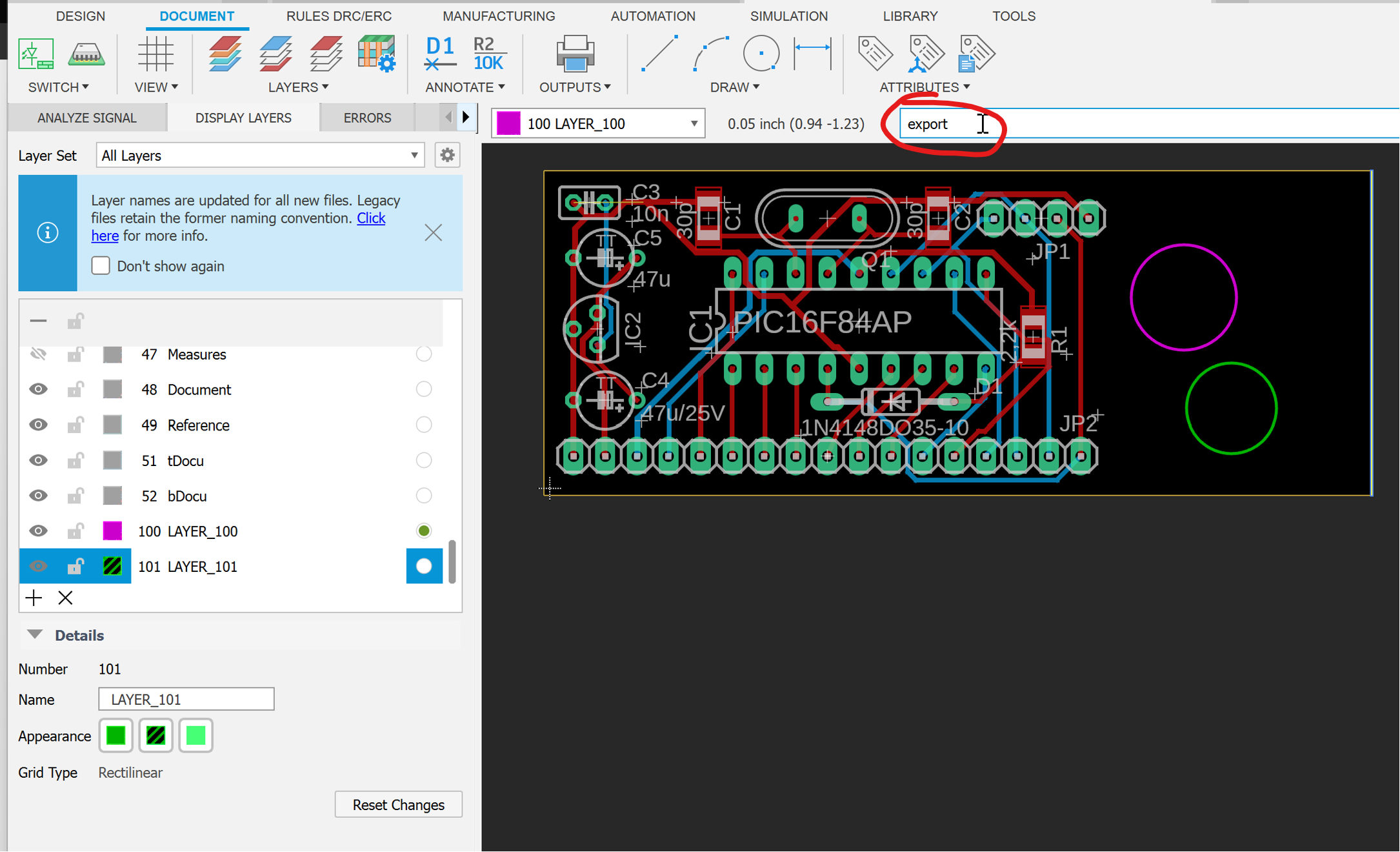This screenshot has height=852, width=1400.
Task: Open the SWITCH dropdown menu
Action: coord(58,87)
